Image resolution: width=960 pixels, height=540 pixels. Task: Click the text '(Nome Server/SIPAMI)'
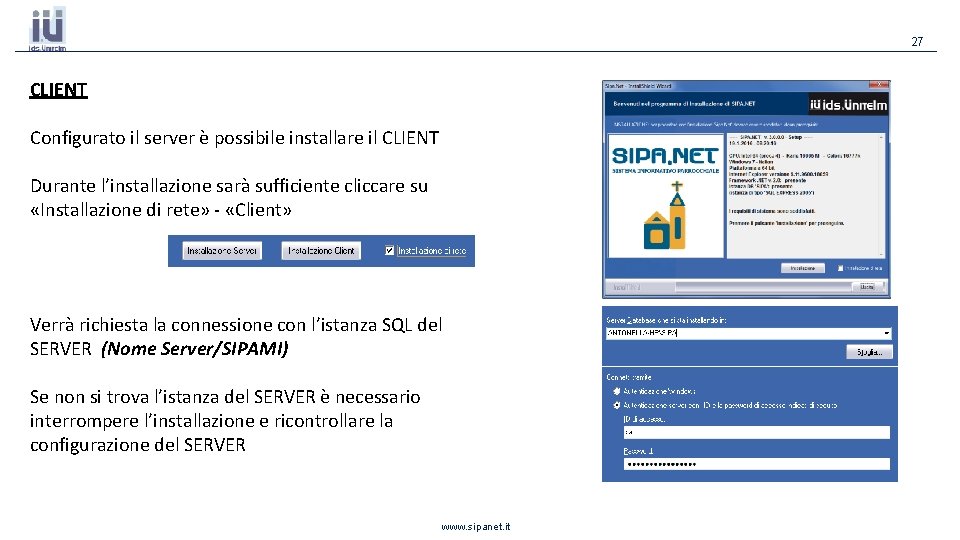point(195,349)
